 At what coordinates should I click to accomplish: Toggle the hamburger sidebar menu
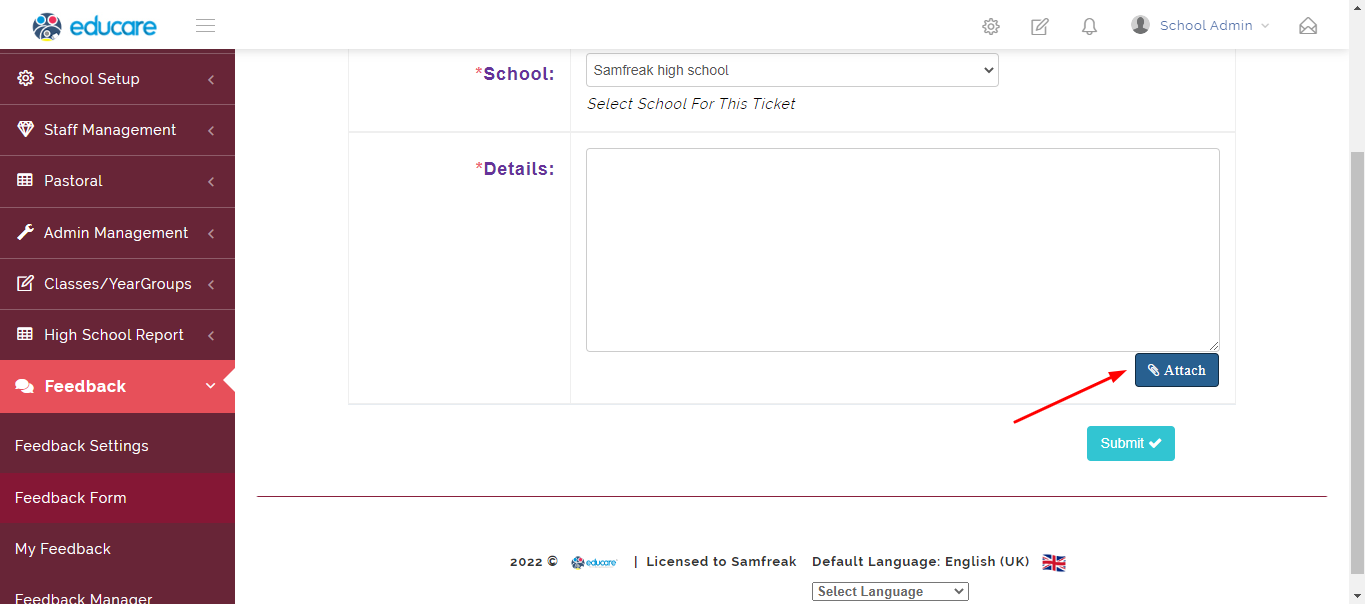206,26
